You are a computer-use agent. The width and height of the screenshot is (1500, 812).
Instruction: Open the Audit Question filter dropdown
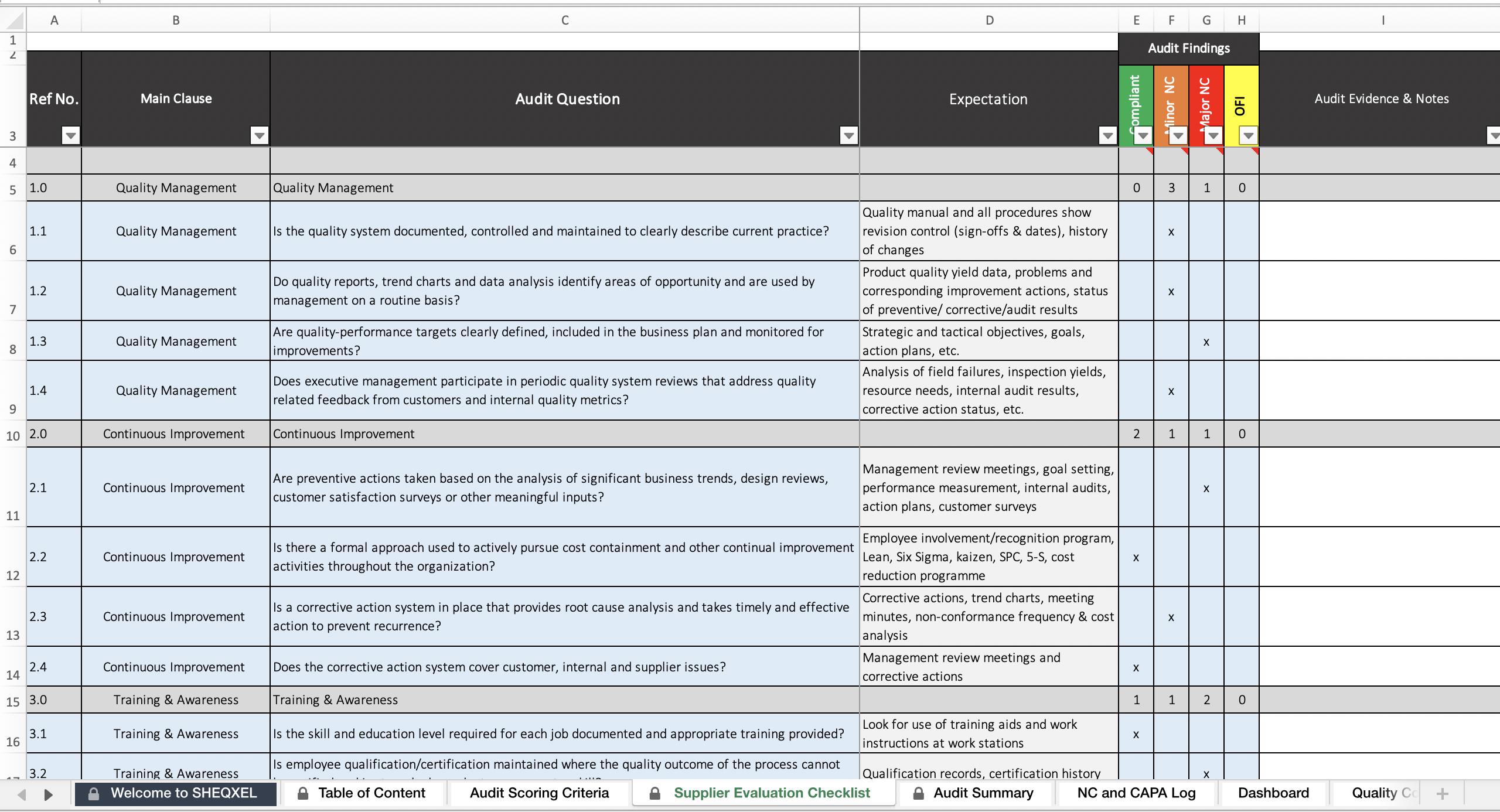click(848, 136)
